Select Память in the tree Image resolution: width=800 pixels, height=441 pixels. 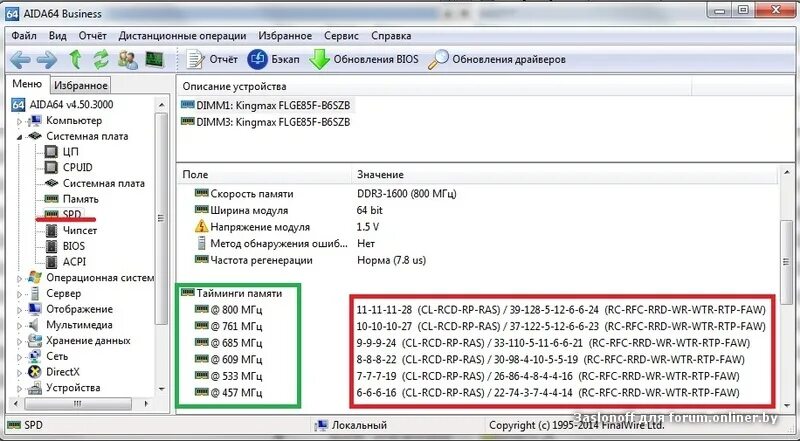81,199
